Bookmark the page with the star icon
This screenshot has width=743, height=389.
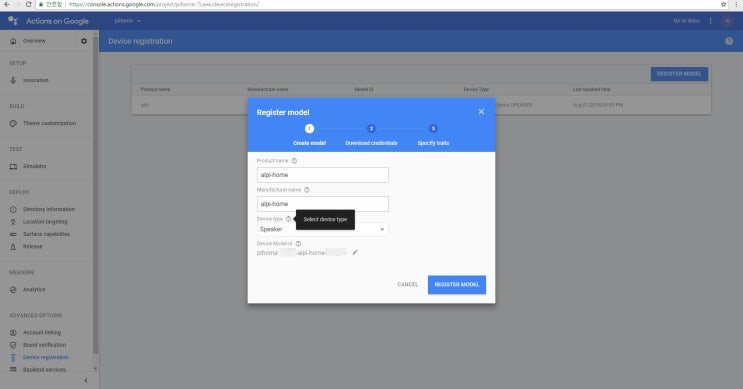(x=724, y=4)
